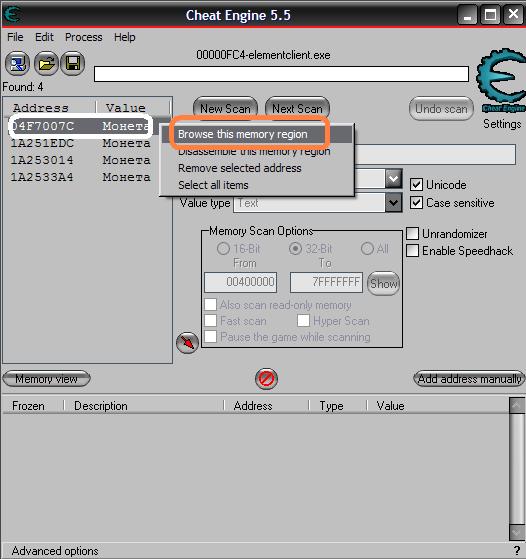The height and width of the screenshot is (559, 526).
Task: Choose Select all items
Action: click(x=256, y=185)
